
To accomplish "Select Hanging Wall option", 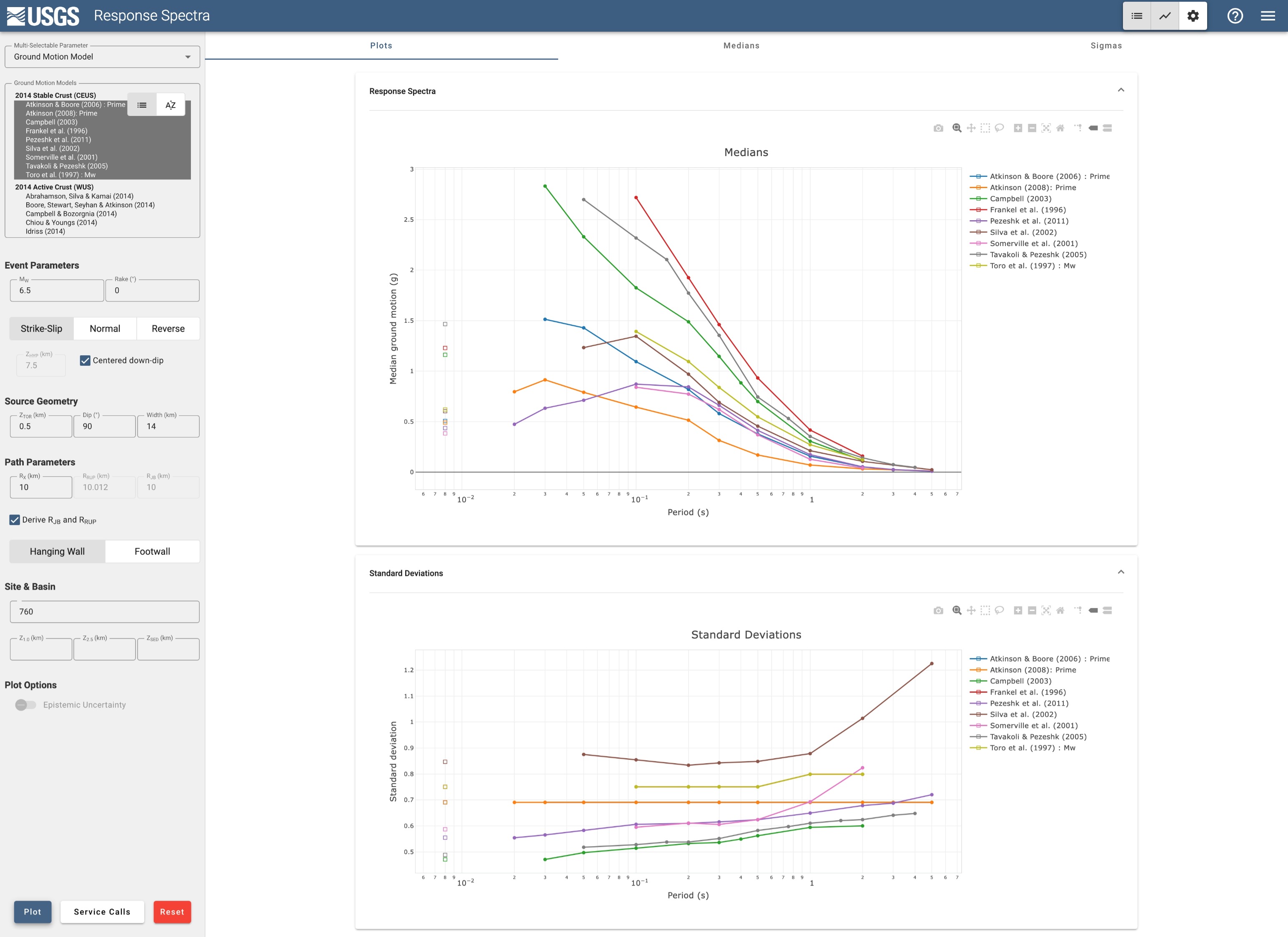I will 58,551.
